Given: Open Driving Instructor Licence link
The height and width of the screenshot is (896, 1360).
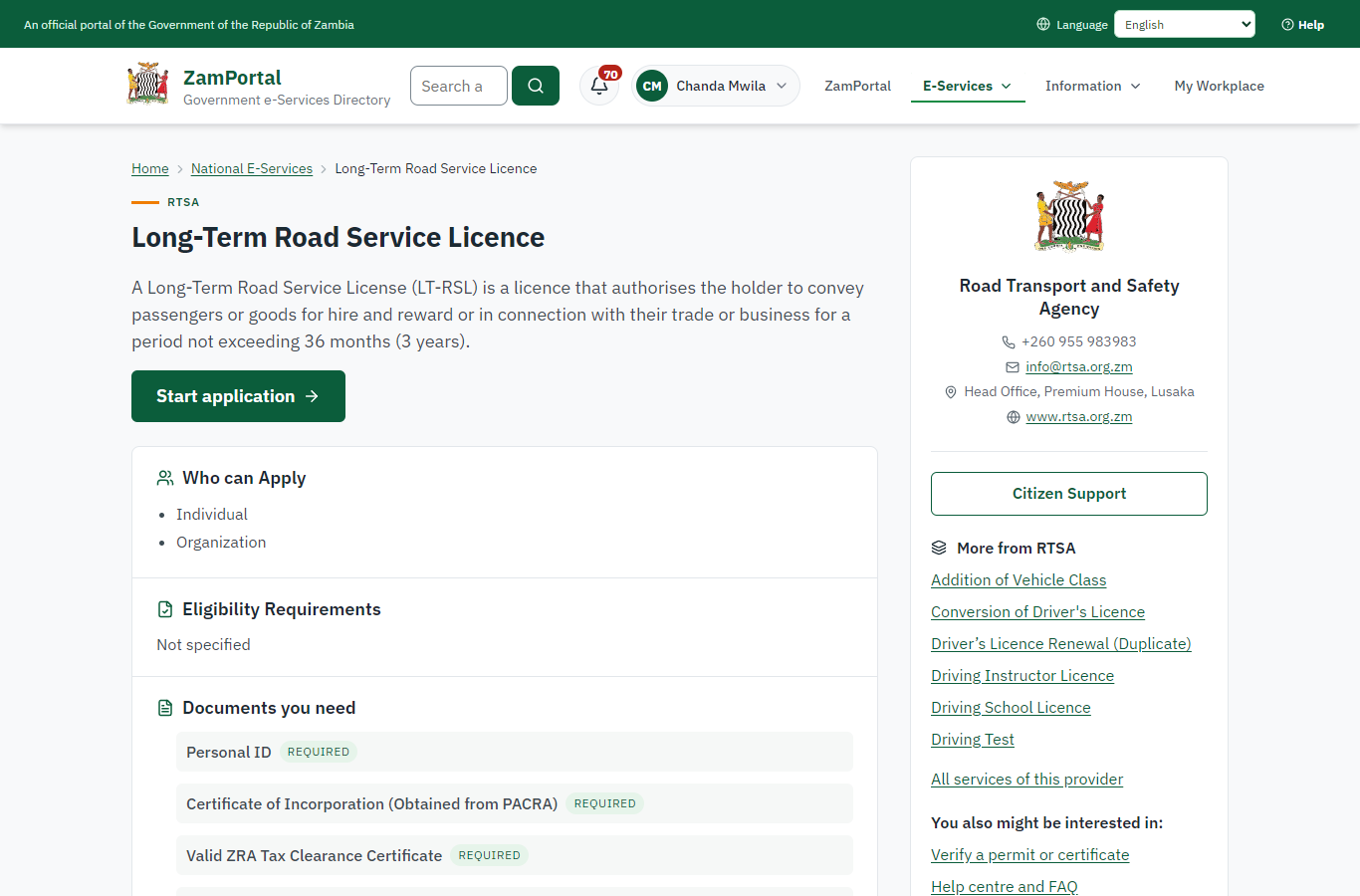Looking at the screenshot, I should click(1022, 676).
